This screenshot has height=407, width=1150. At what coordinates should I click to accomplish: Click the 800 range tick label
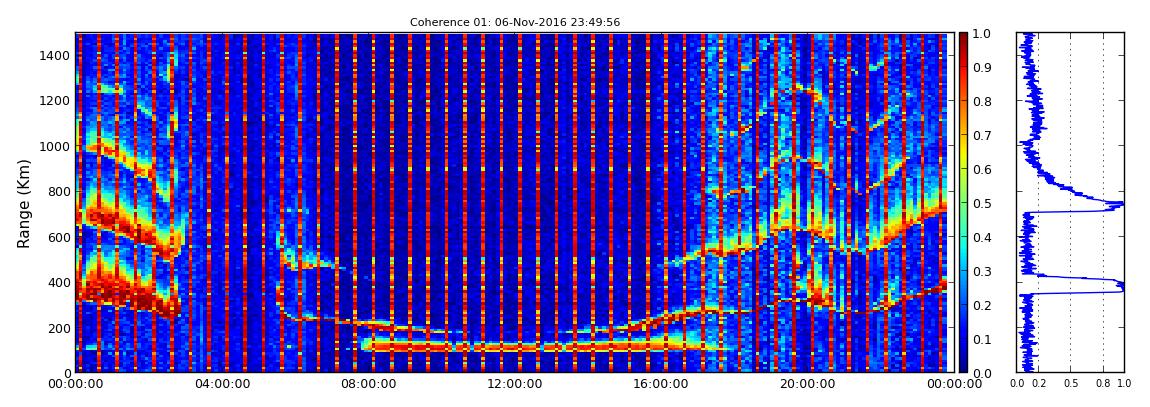point(59,191)
